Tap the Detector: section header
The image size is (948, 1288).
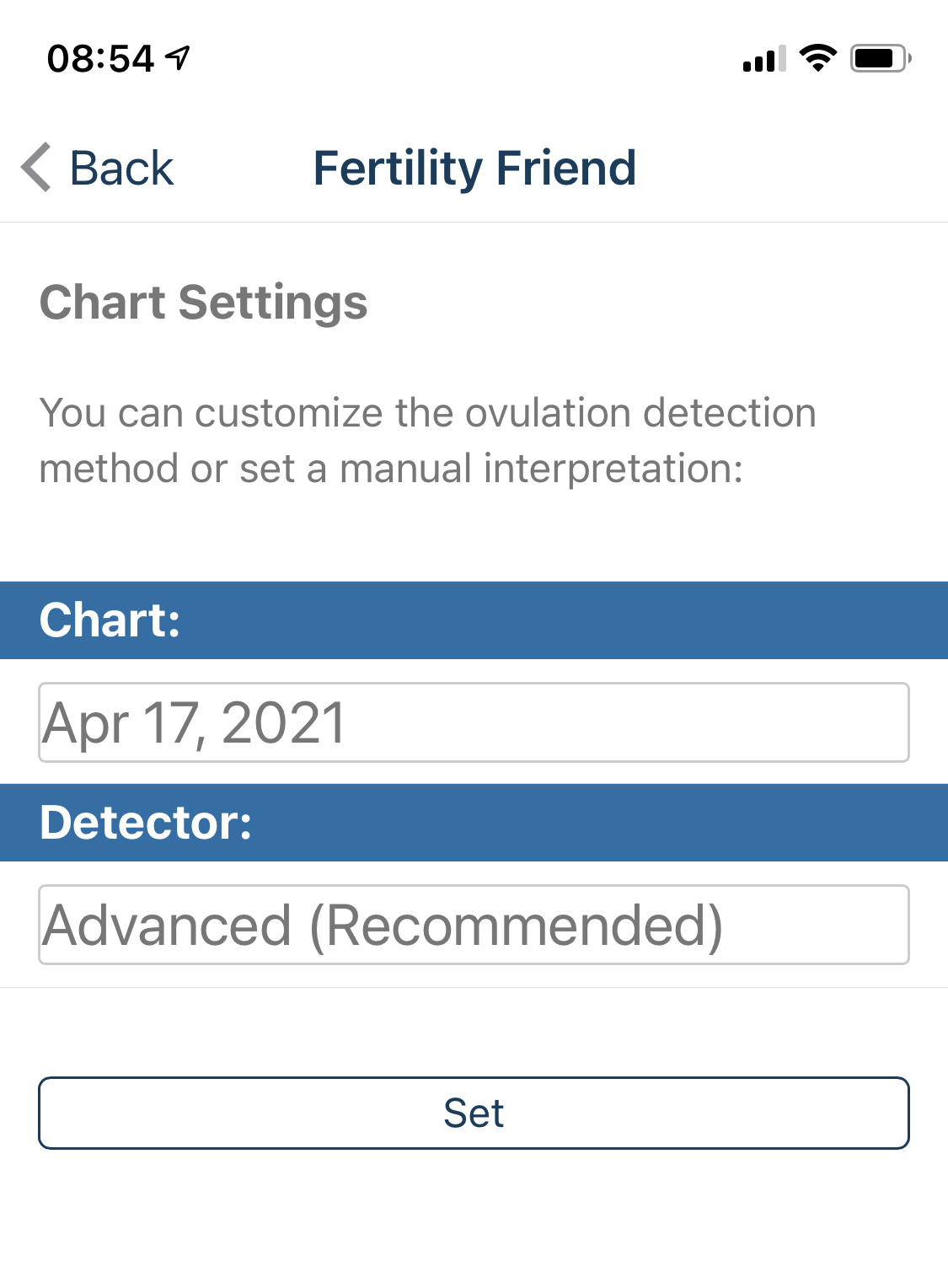(146, 823)
